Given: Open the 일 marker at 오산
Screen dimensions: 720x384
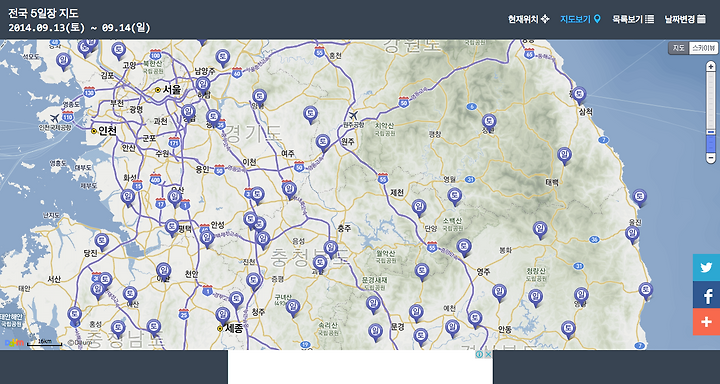Looking at the screenshot, I should (174, 198).
